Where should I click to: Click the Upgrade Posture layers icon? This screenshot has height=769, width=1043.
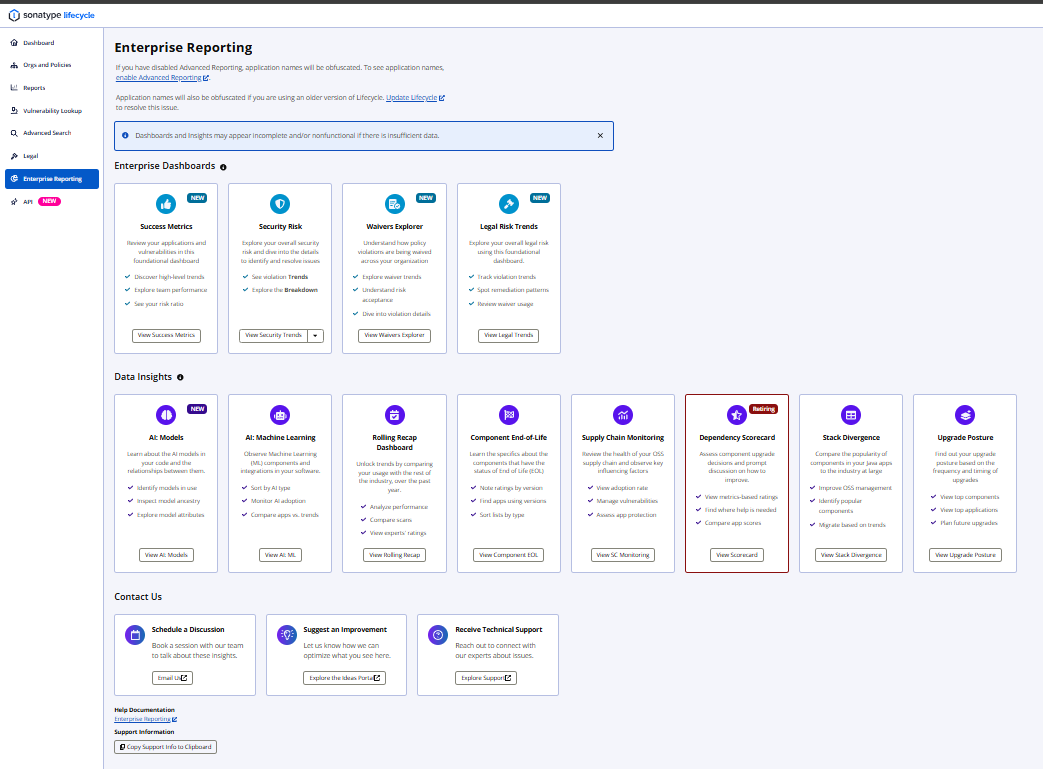(965, 415)
